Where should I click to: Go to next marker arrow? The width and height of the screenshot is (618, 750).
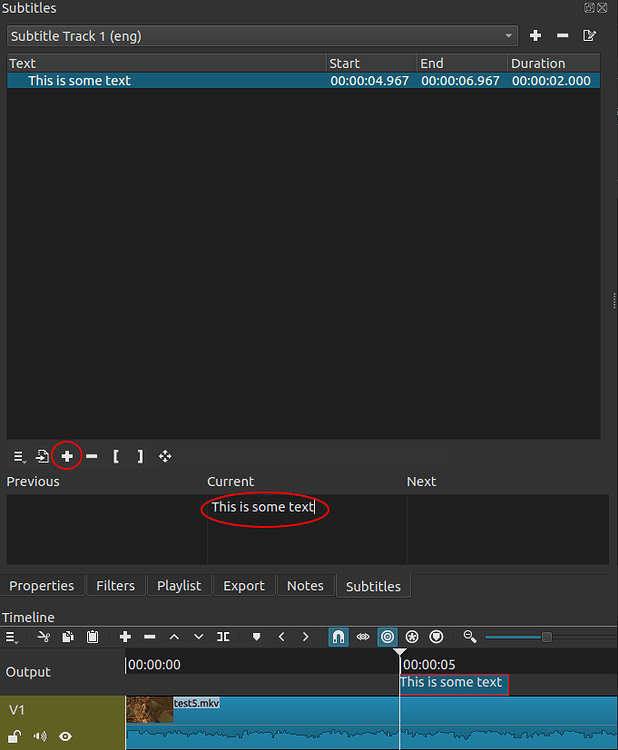click(x=306, y=637)
